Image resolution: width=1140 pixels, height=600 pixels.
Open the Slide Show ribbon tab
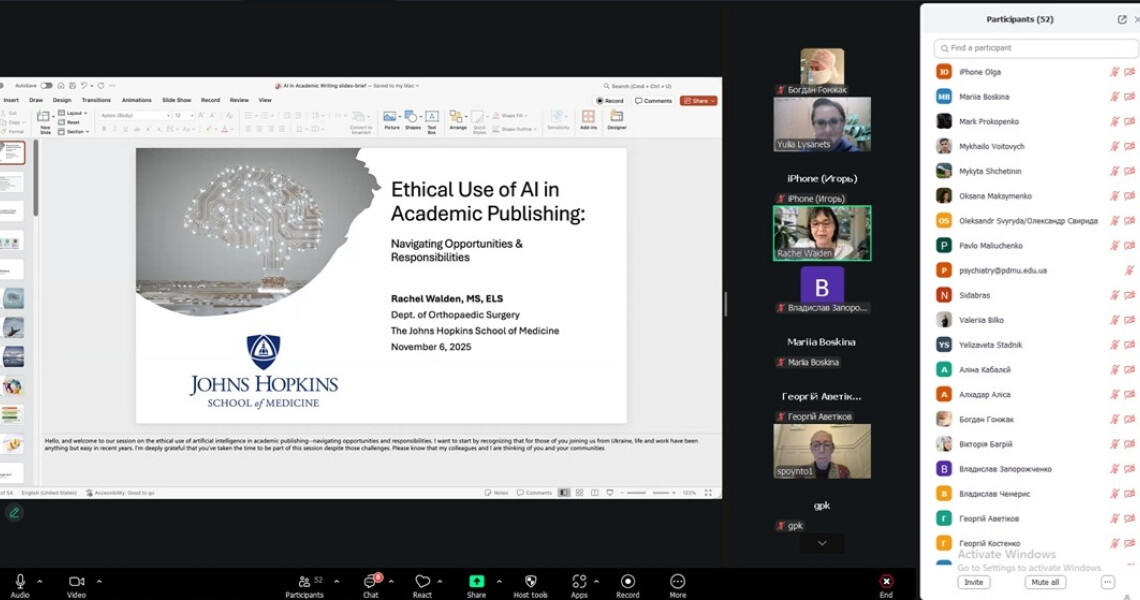coord(176,100)
